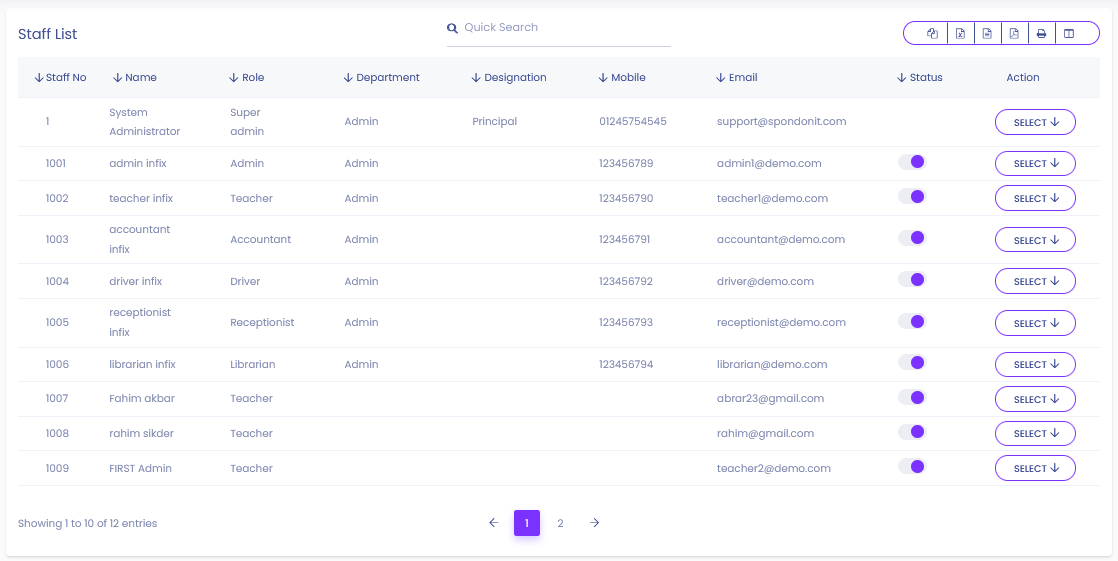1118x561 pixels.
Task: Go to next page arrow
Action: [595, 523]
